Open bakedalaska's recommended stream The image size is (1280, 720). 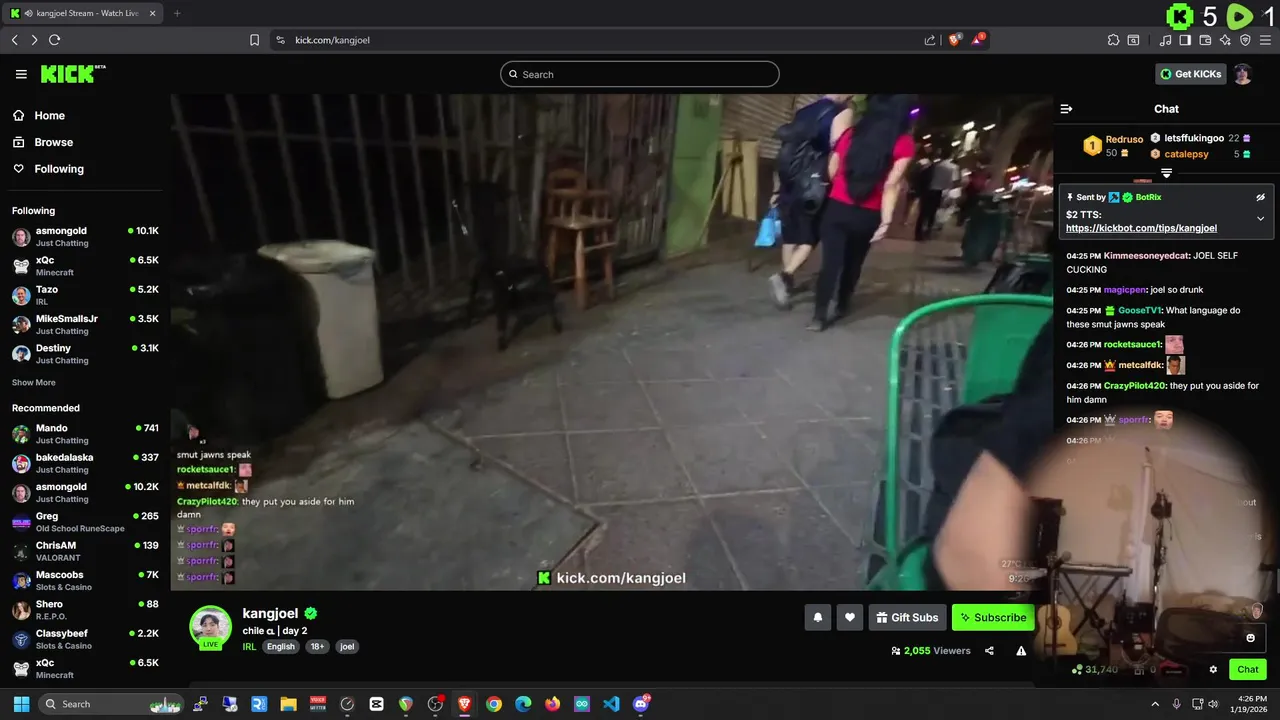tap(85, 463)
